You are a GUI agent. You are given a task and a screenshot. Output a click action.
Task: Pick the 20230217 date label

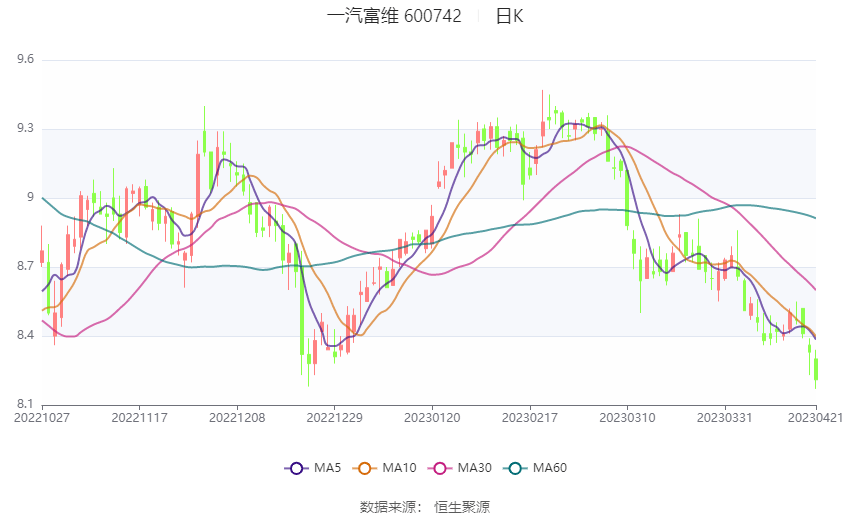point(530,418)
